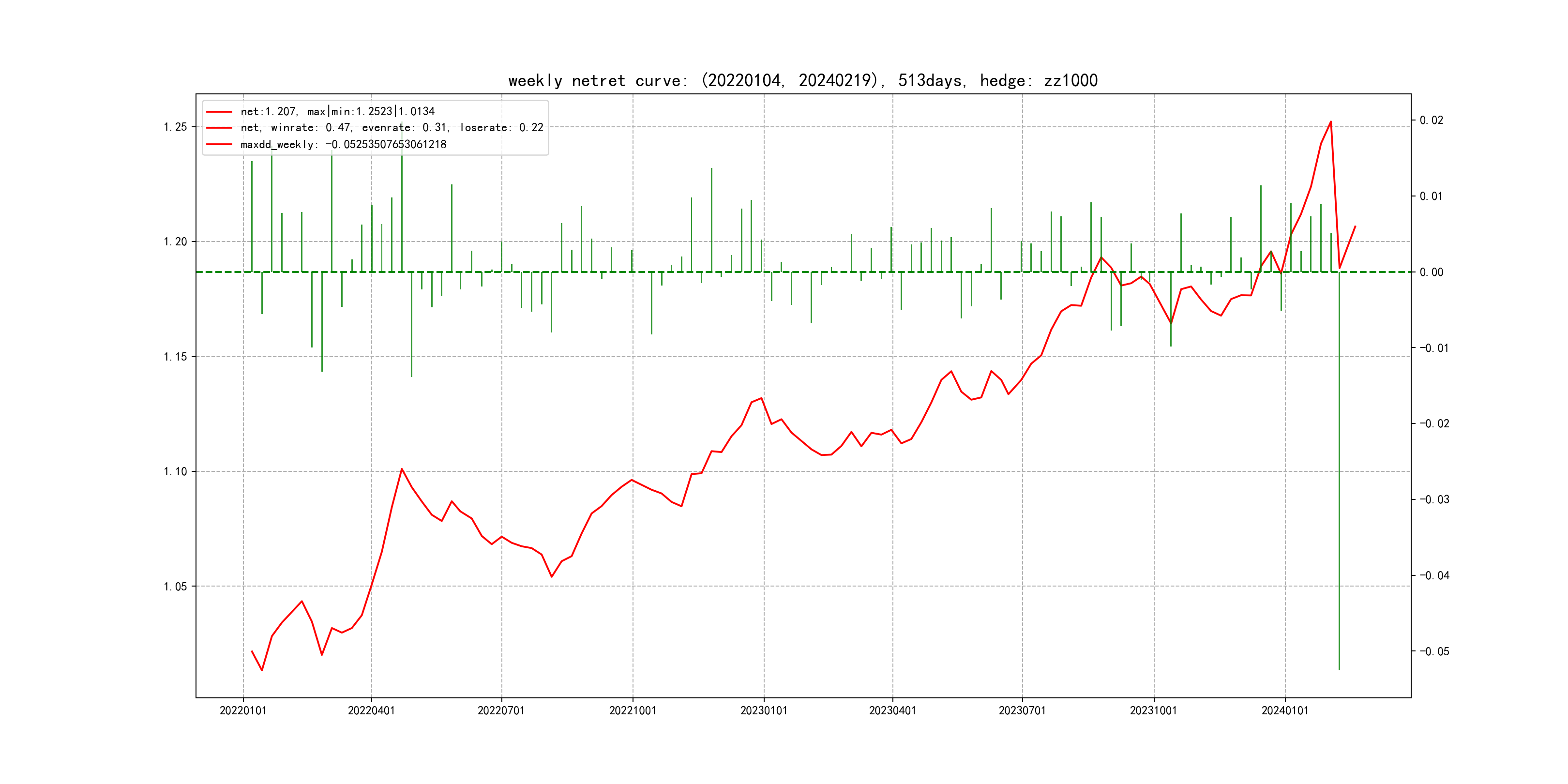Click the 20220701 x-axis date label
The image size is (1568, 784).
(x=501, y=711)
